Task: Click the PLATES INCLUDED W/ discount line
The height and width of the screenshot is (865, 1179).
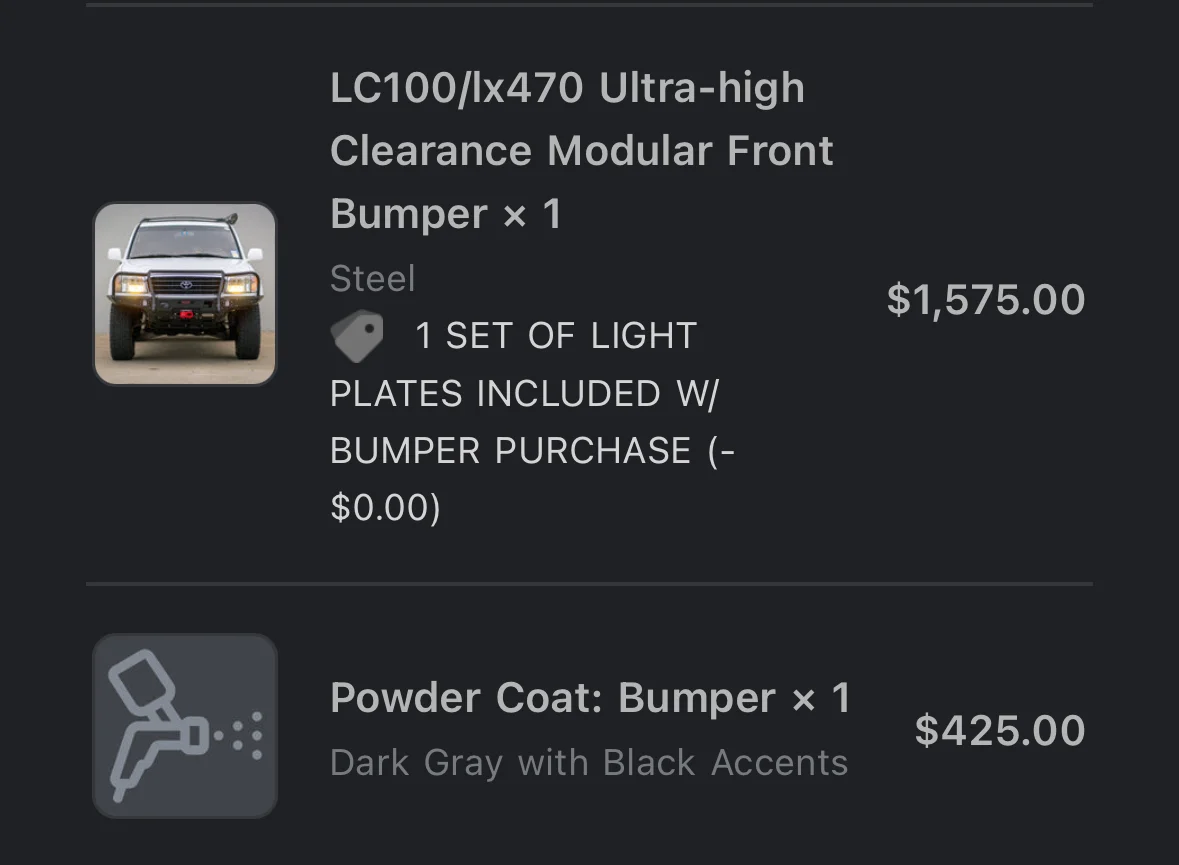Action: (525, 393)
